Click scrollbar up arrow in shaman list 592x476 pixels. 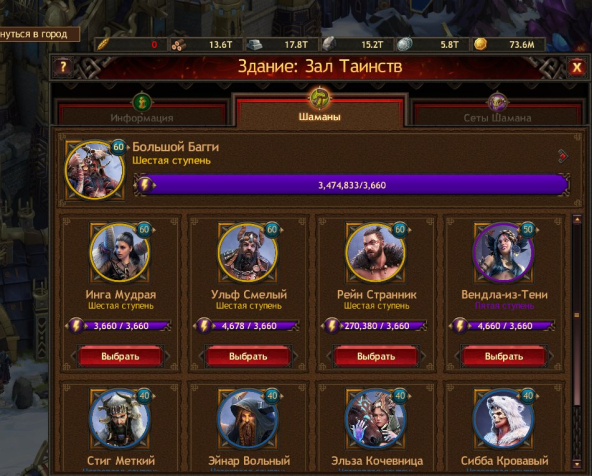coord(577,219)
